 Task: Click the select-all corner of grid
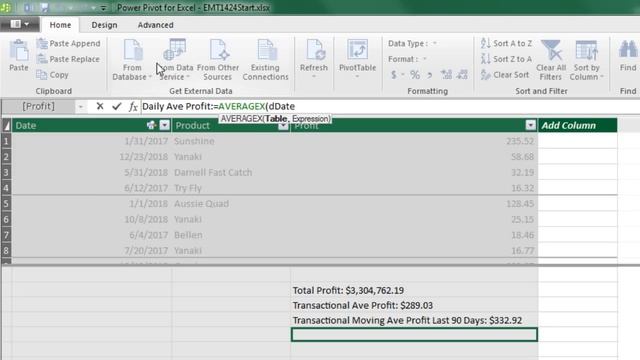pyautogui.click(x=6, y=125)
